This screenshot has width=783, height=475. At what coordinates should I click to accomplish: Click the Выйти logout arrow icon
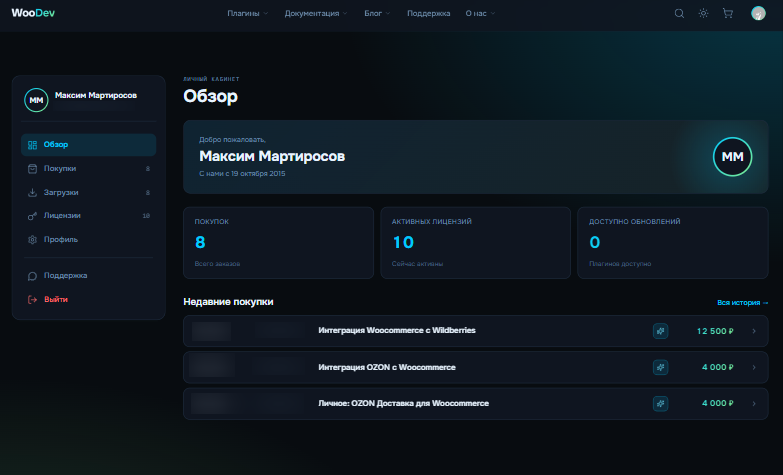32,300
